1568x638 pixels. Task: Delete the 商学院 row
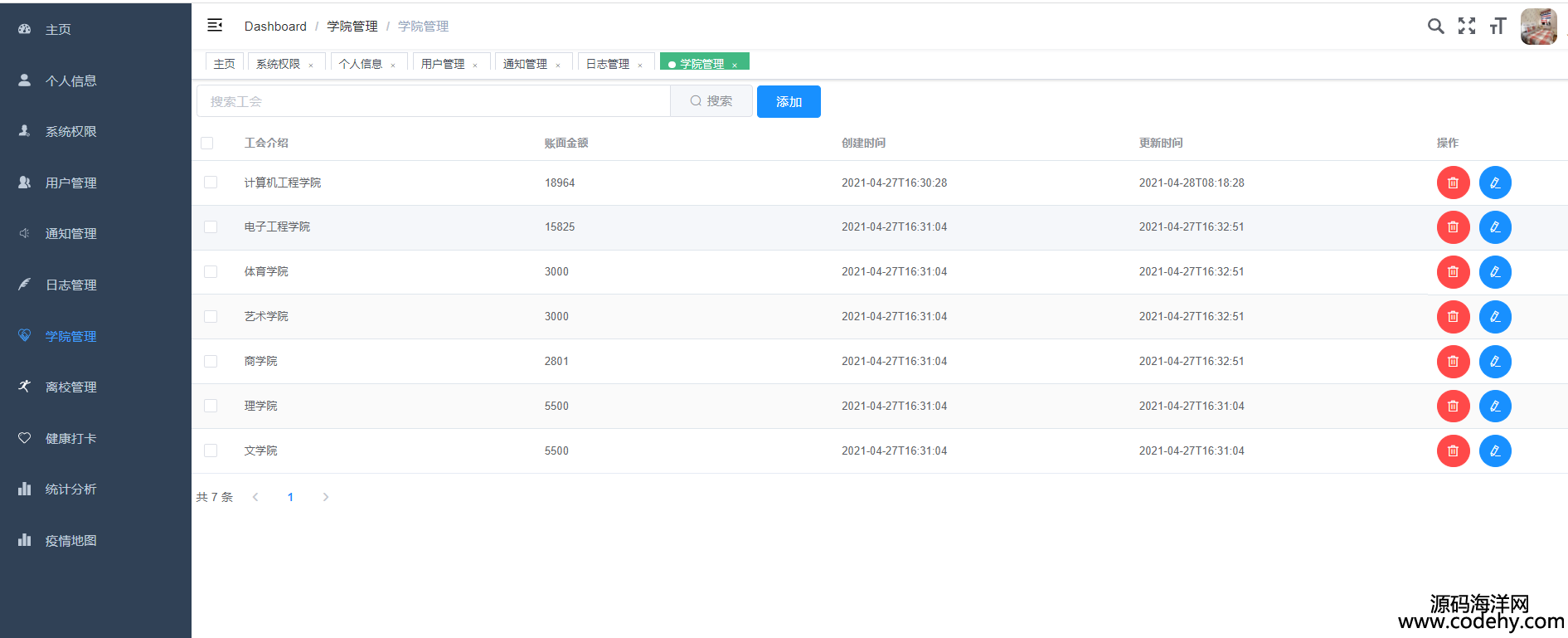pyautogui.click(x=1453, y=362)
